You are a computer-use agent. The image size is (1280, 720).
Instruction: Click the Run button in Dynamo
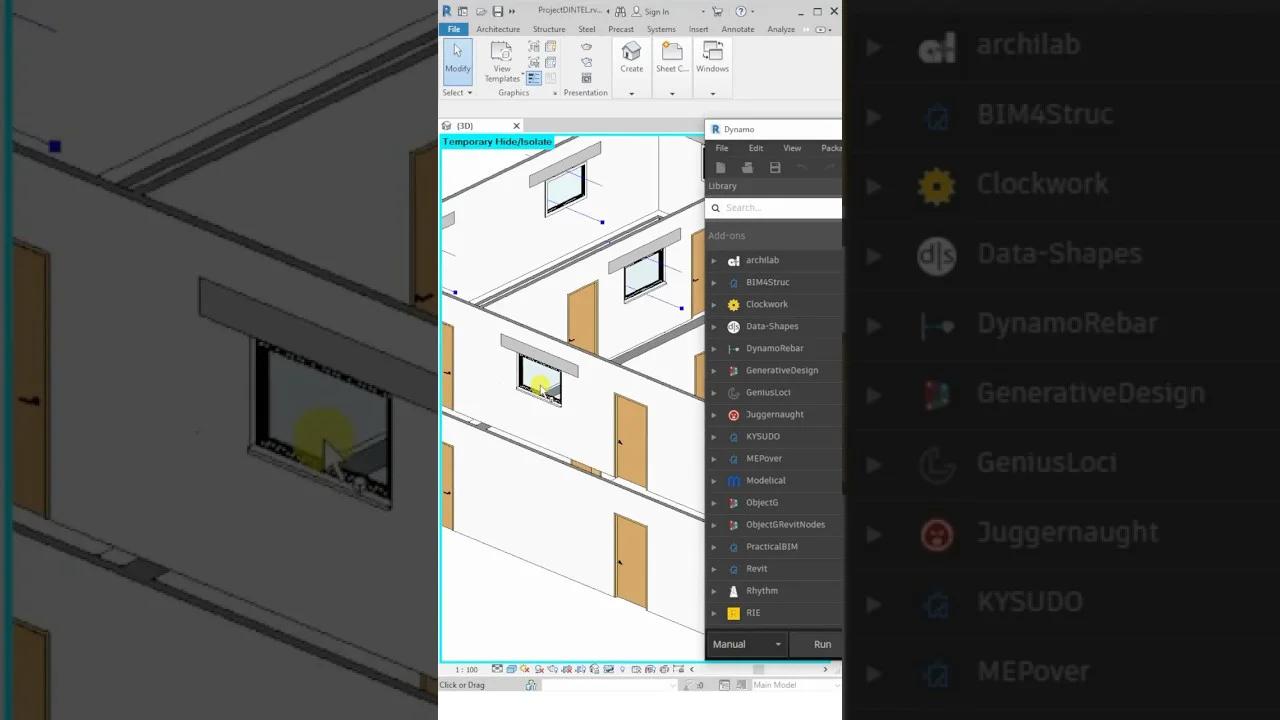tap(816, 644)
